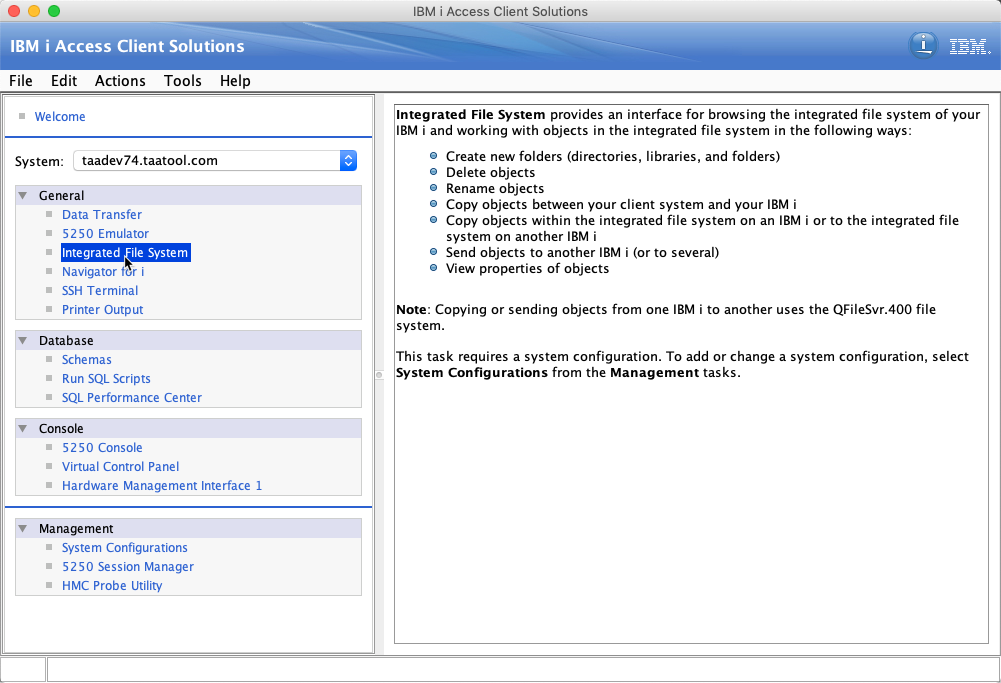
Task: Open Printer Output
Action: [103, 310]
